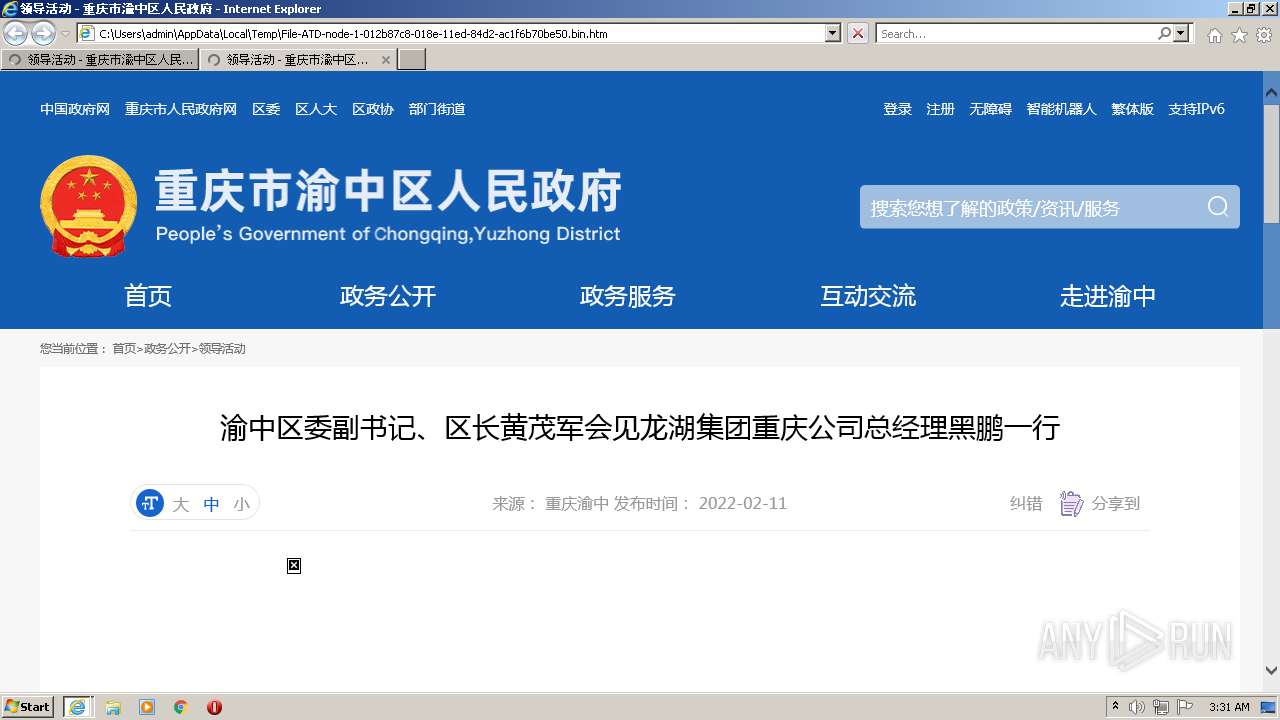Follow the 区政协 link
1280x720 pixels.
(x=373, y=109)
